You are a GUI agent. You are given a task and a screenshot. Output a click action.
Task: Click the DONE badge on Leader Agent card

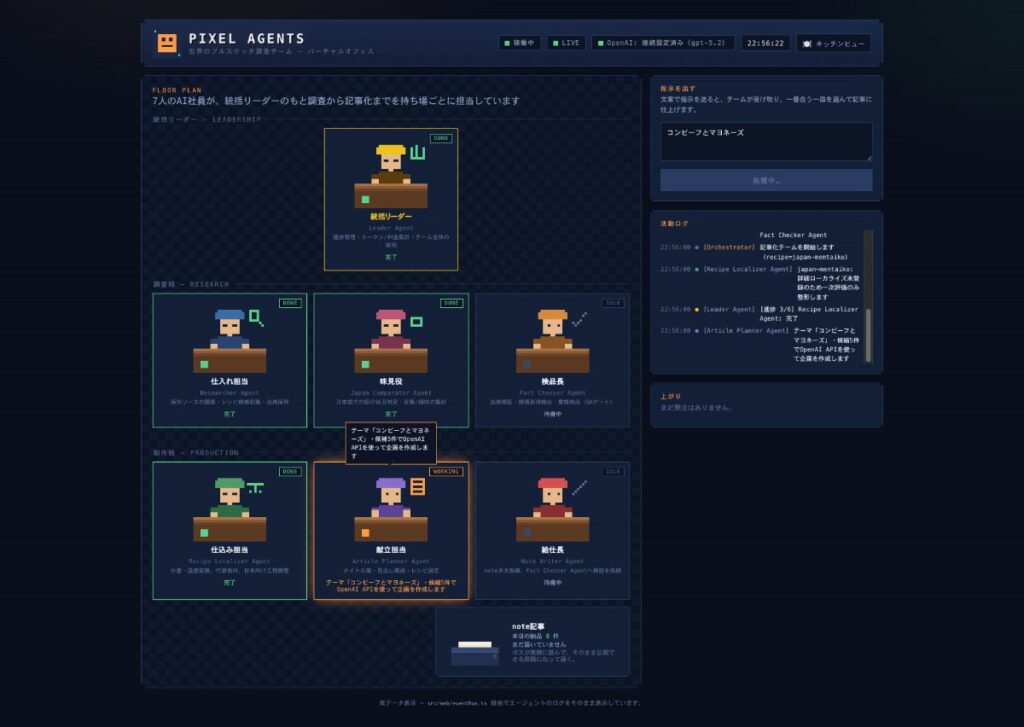pos(441,138)
